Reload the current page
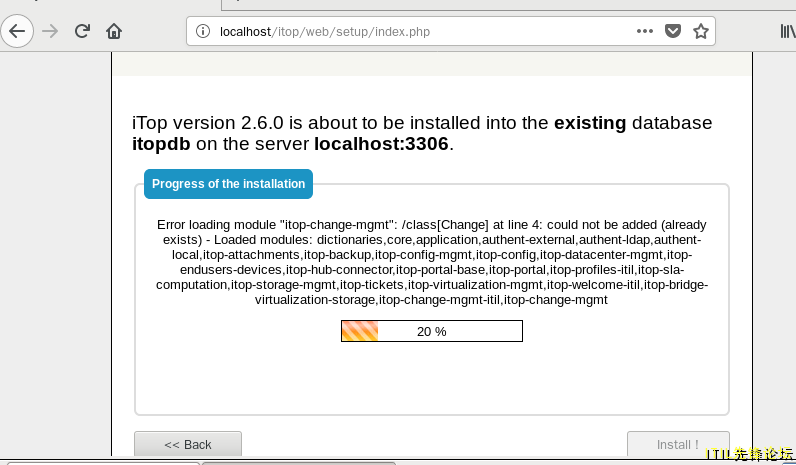This screenshot has height=465, width=796. tap(82, 31)
